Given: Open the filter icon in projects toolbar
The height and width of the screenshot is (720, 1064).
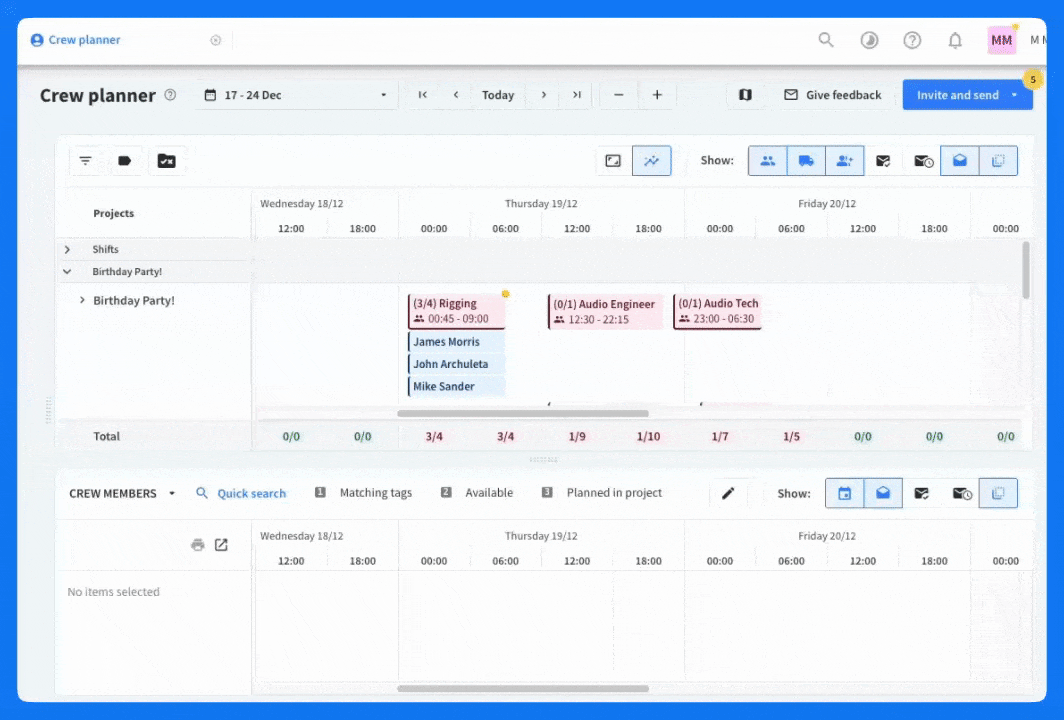Looking at the screenshot, I should pyautogui.click(x=86, y=161).
